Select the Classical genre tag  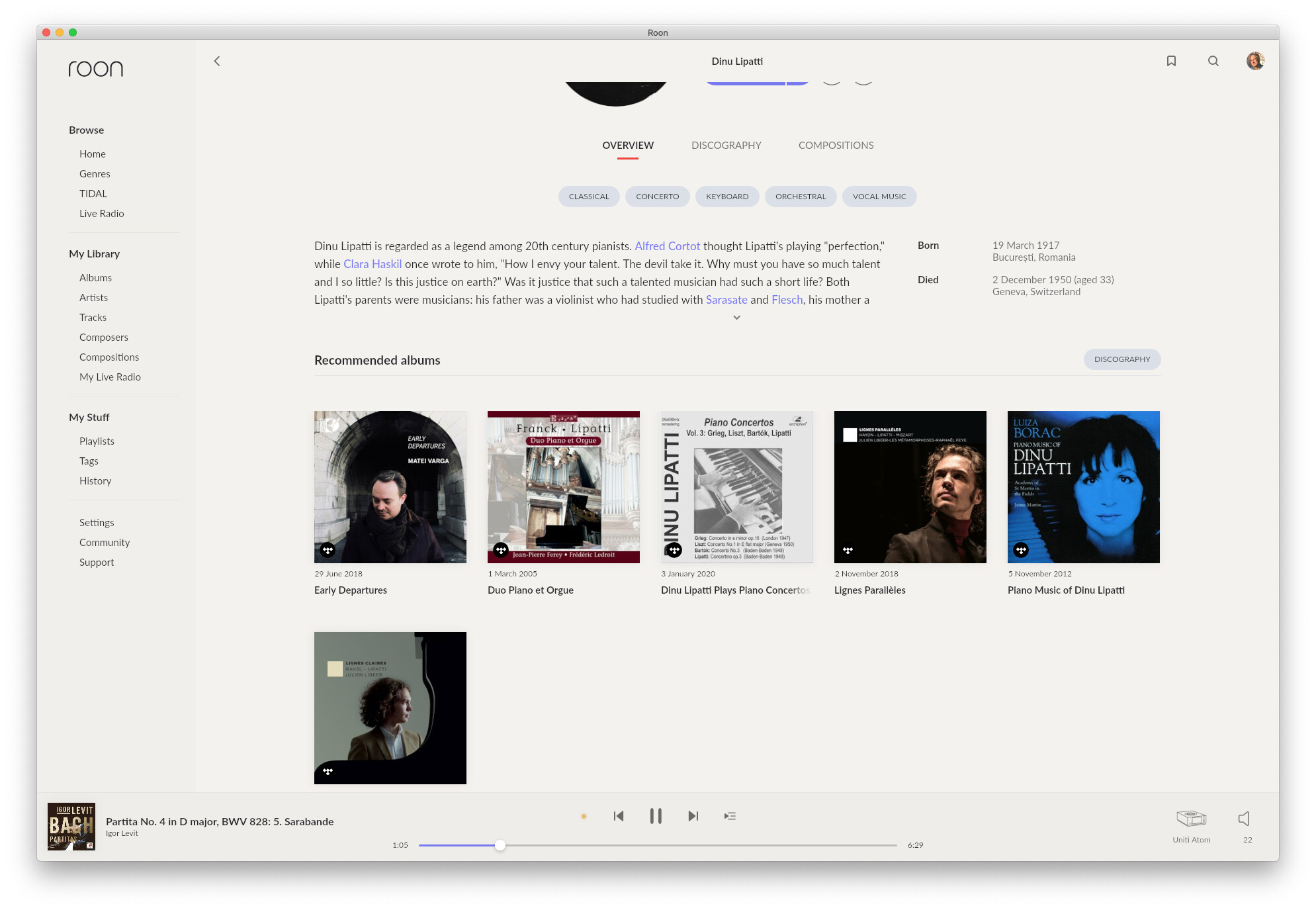(x=589, y=197)
